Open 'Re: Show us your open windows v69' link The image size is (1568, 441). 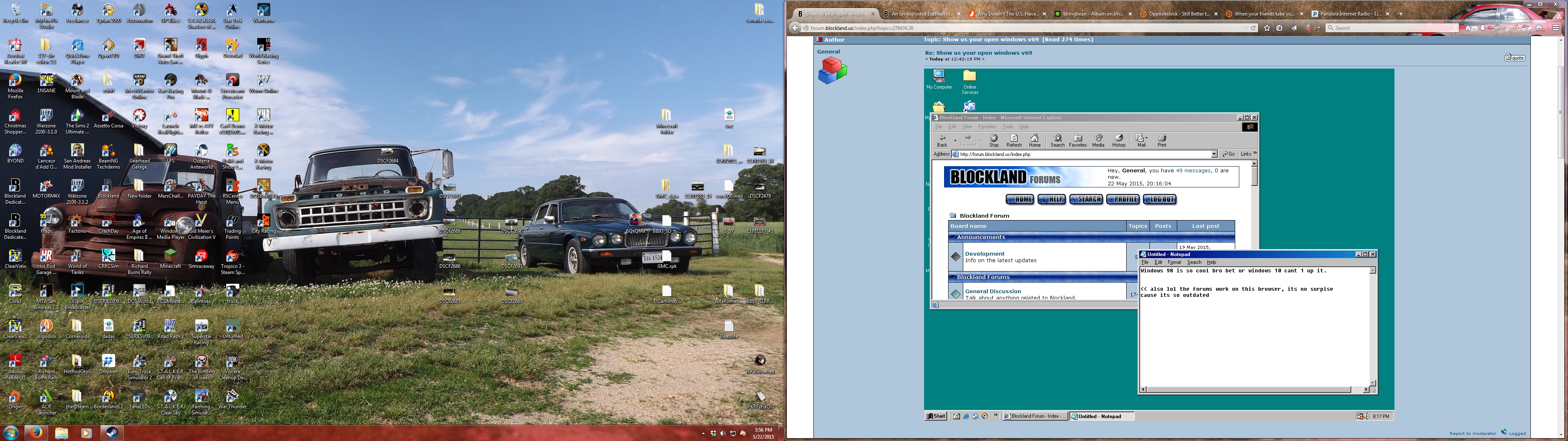pyautogui.click(x=978, y=52)
